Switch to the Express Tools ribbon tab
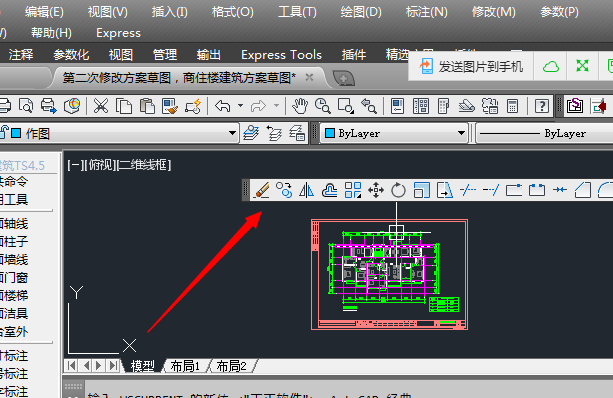 (281, 55)
